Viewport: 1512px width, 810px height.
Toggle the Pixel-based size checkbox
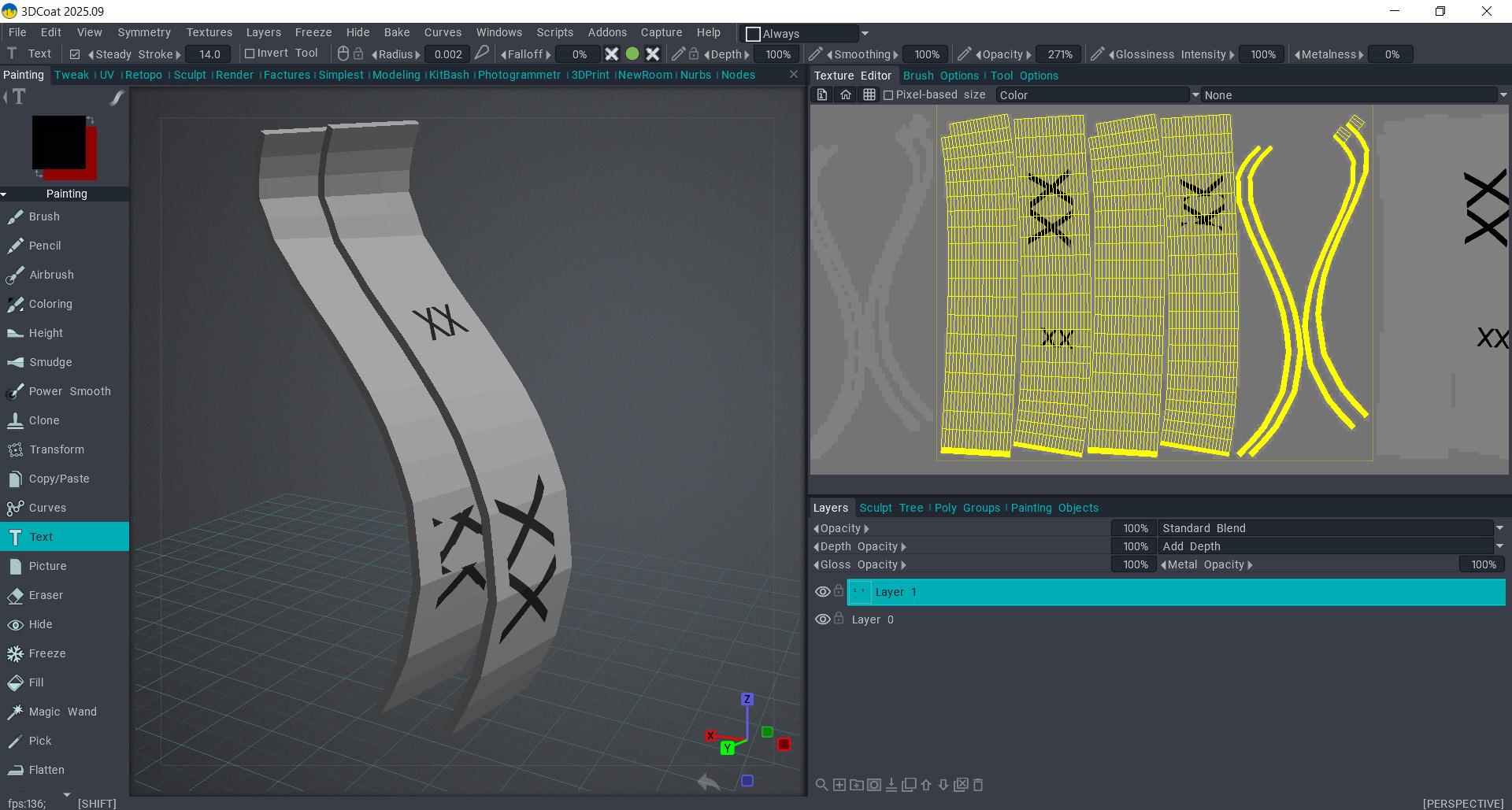tap(888, 95)
